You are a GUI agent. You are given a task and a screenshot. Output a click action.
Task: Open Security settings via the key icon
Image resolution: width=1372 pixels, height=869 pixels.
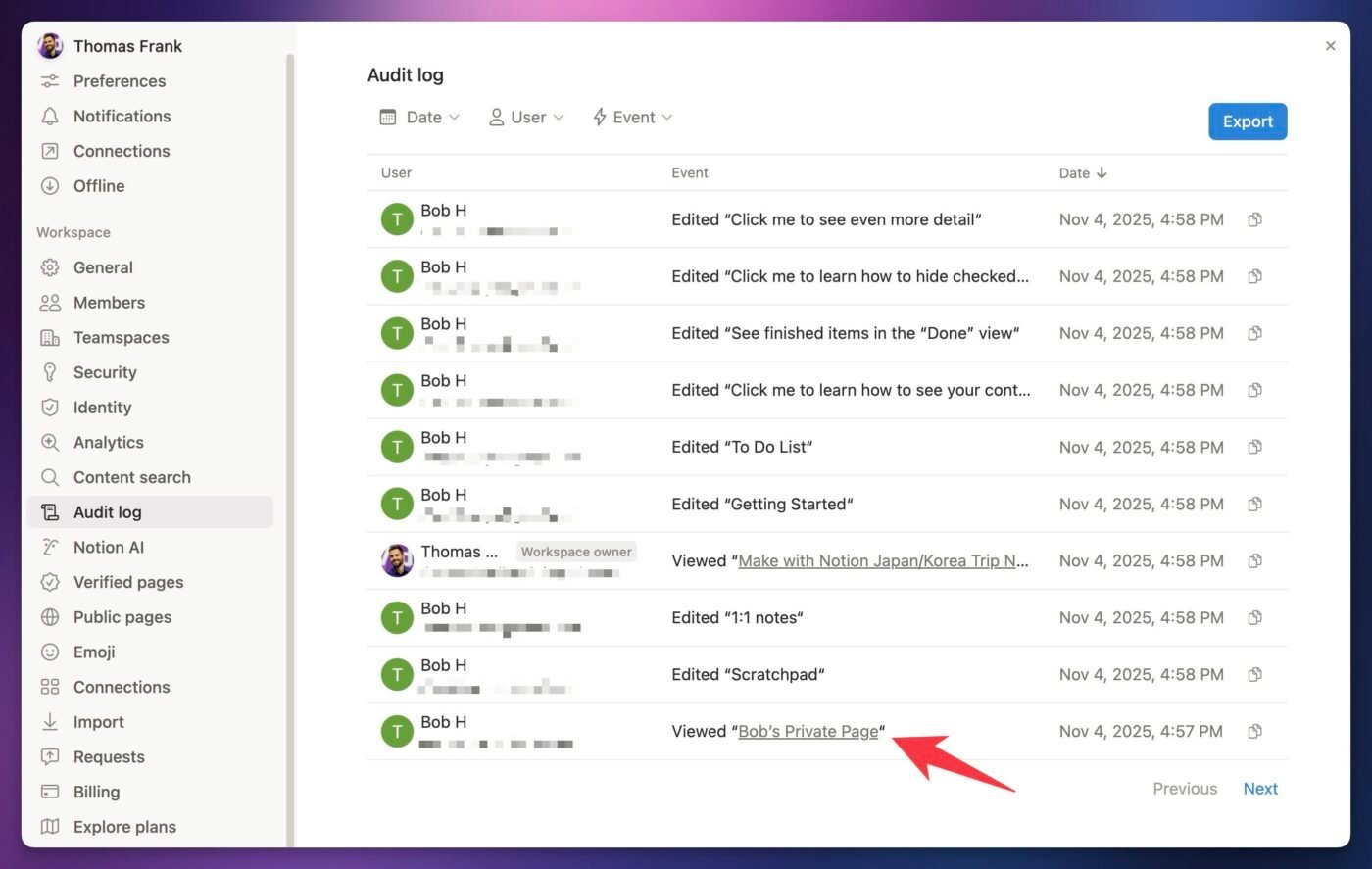click(50, 372)
